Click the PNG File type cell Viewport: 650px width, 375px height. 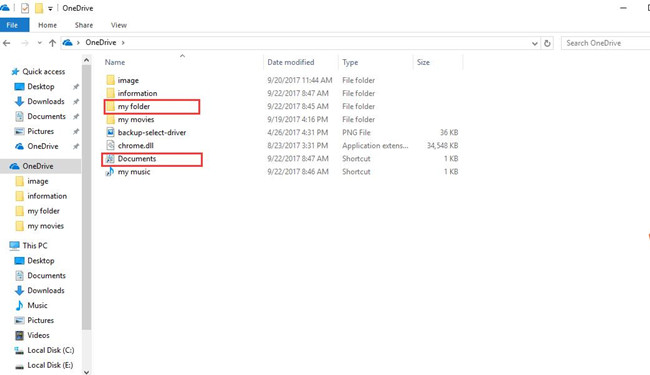(356, 133)
